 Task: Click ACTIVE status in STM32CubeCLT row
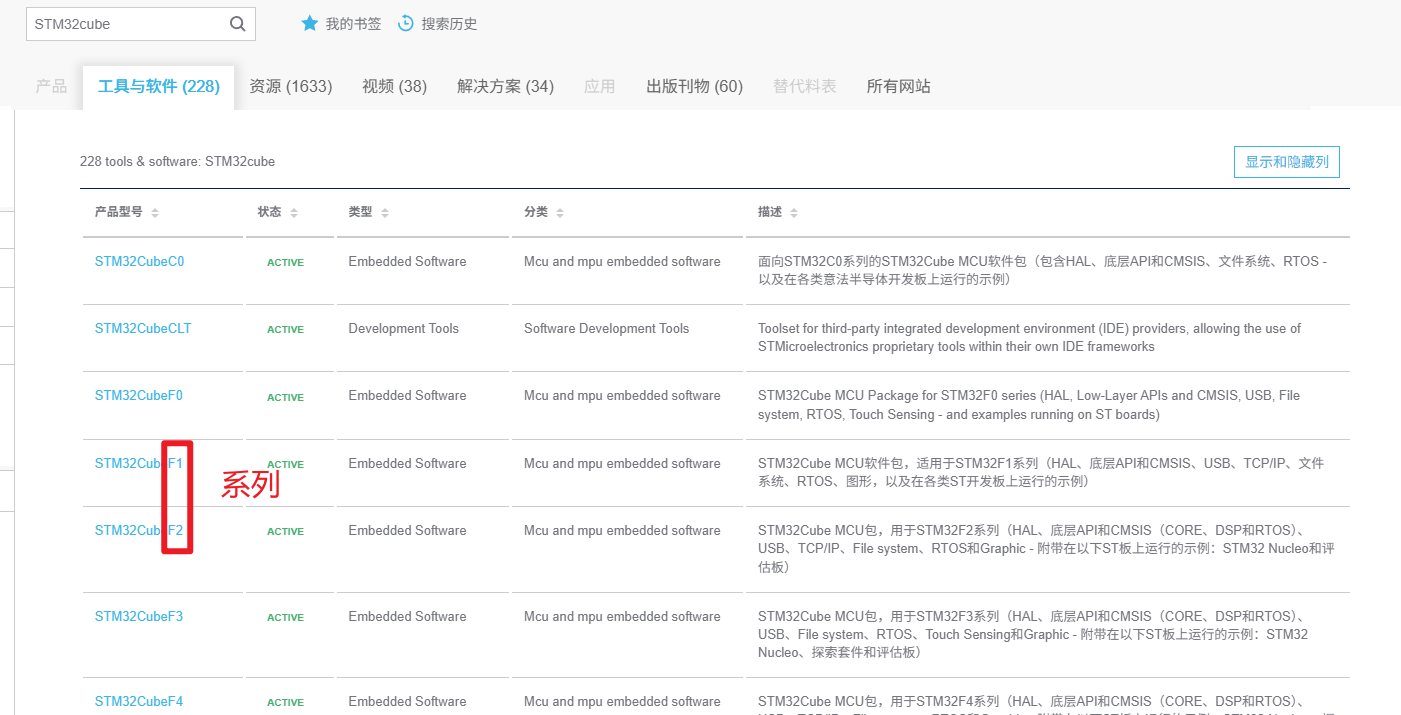click(285, 330)
